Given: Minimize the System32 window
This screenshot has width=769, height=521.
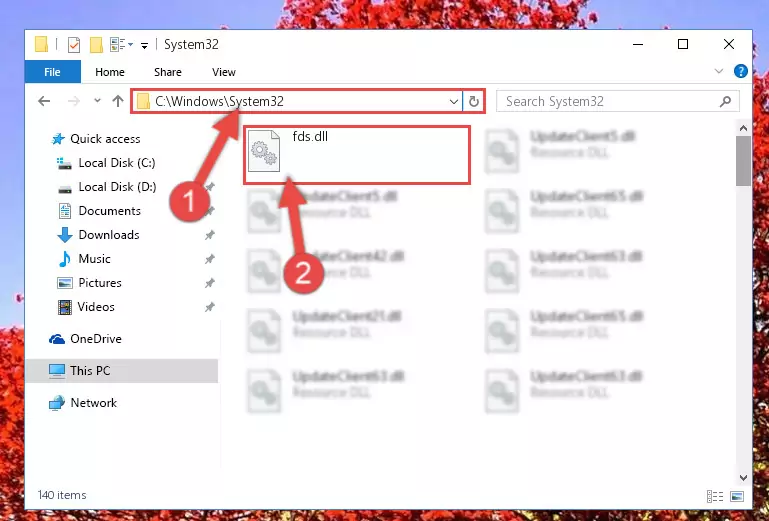Looking at the screenshot, I should (638, 45).
